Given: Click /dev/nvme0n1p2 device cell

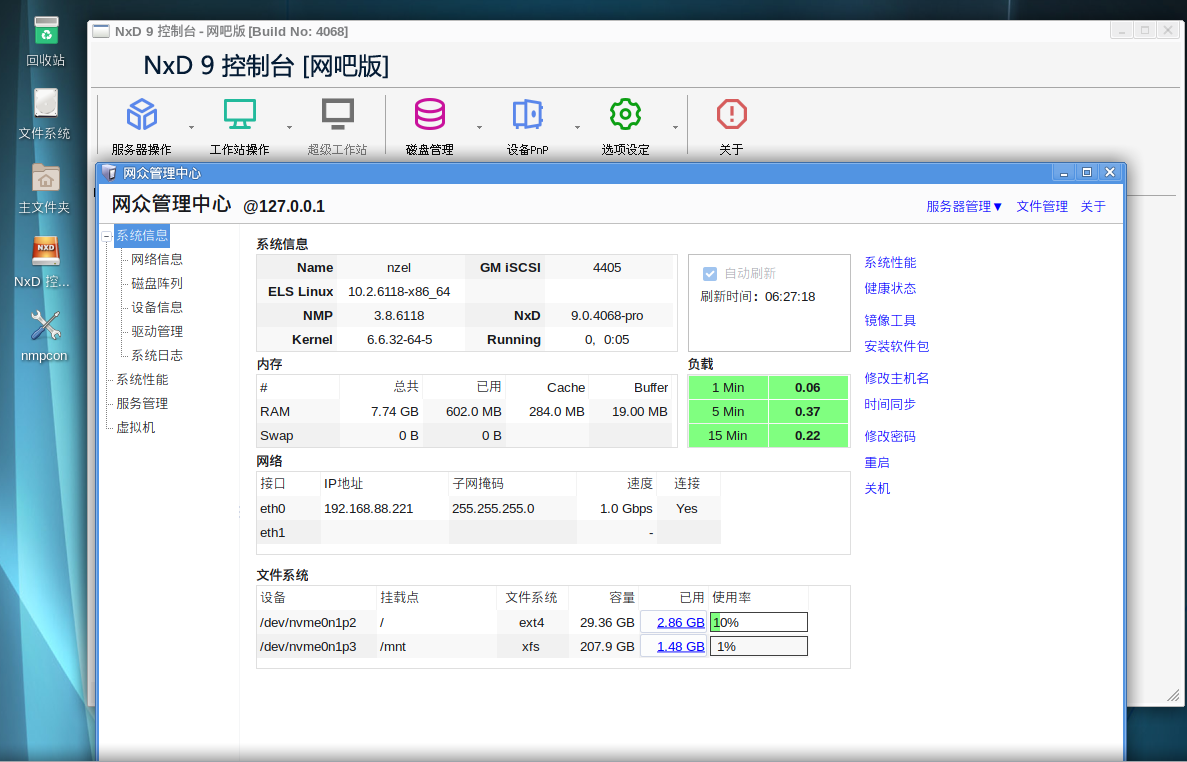Looking at the screenshot, I should [308, 623].
